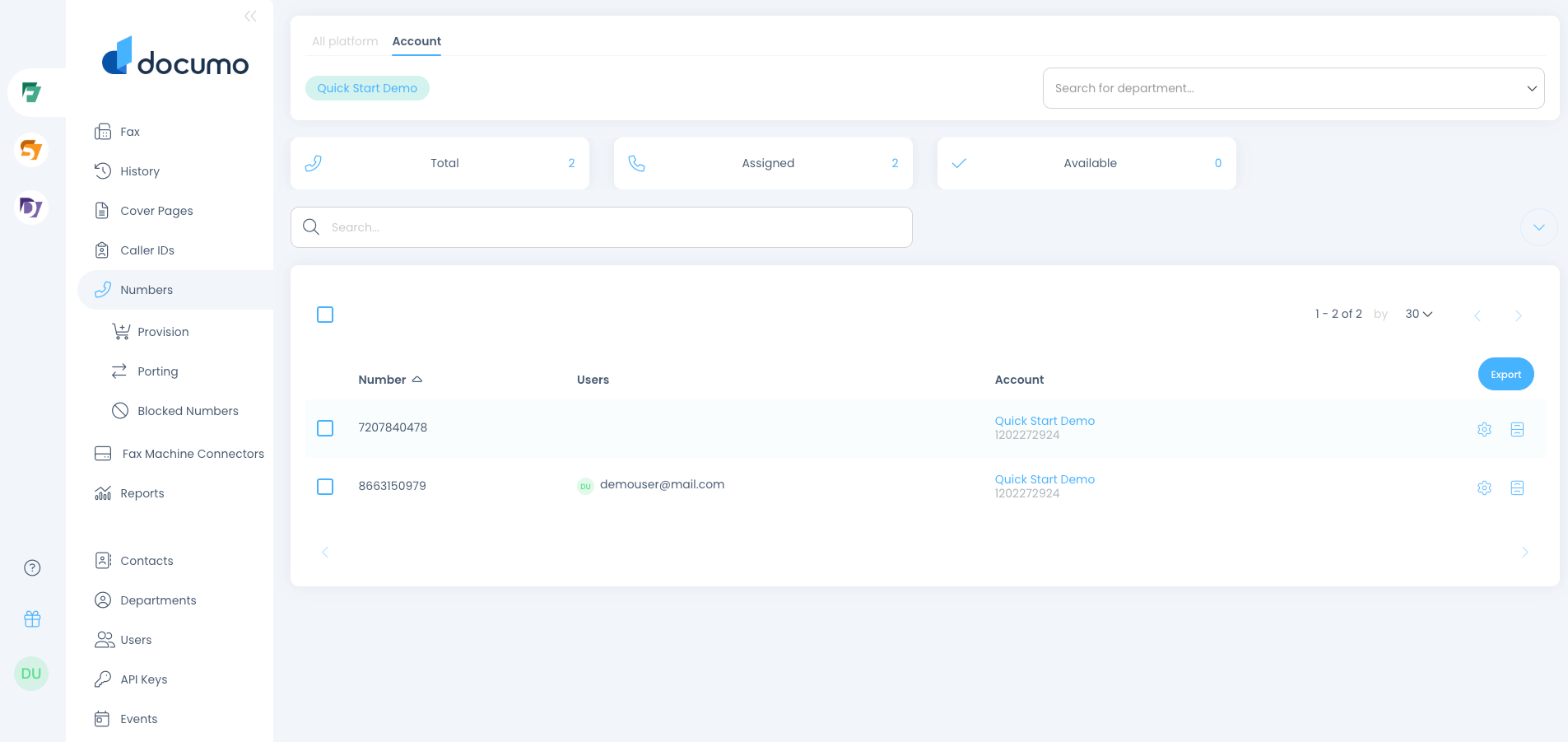
Task: Open Contacts in the sidebar
Action: 147,561
